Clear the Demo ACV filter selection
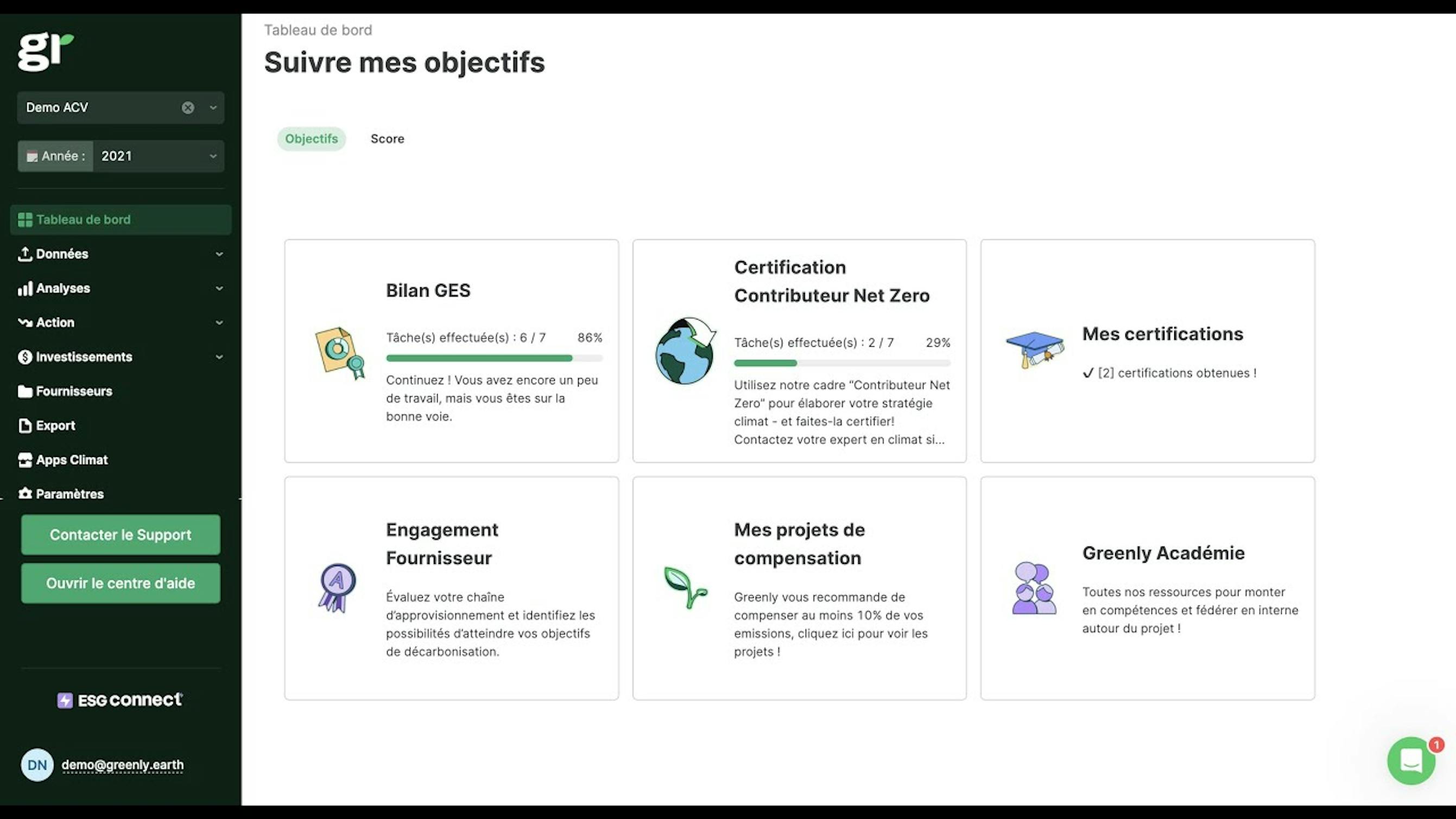1456x819 pixels. point(188,107)
